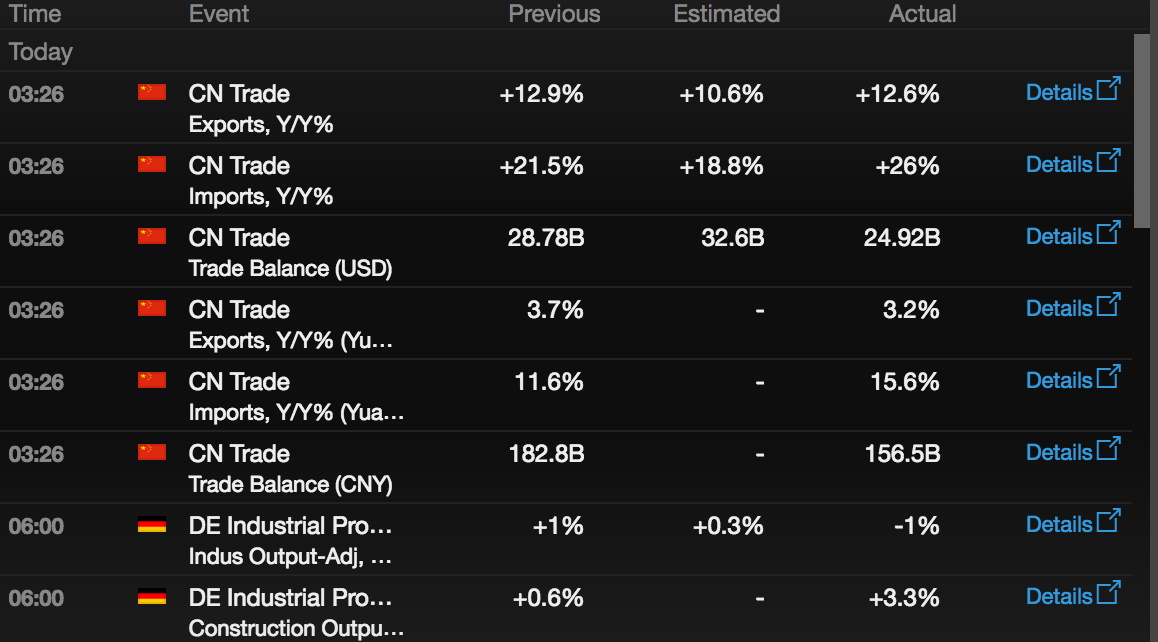The image size is (1158, 642).
Task: Open external link icon for Trade Balance (CNY)
Action: [1109, 448]
